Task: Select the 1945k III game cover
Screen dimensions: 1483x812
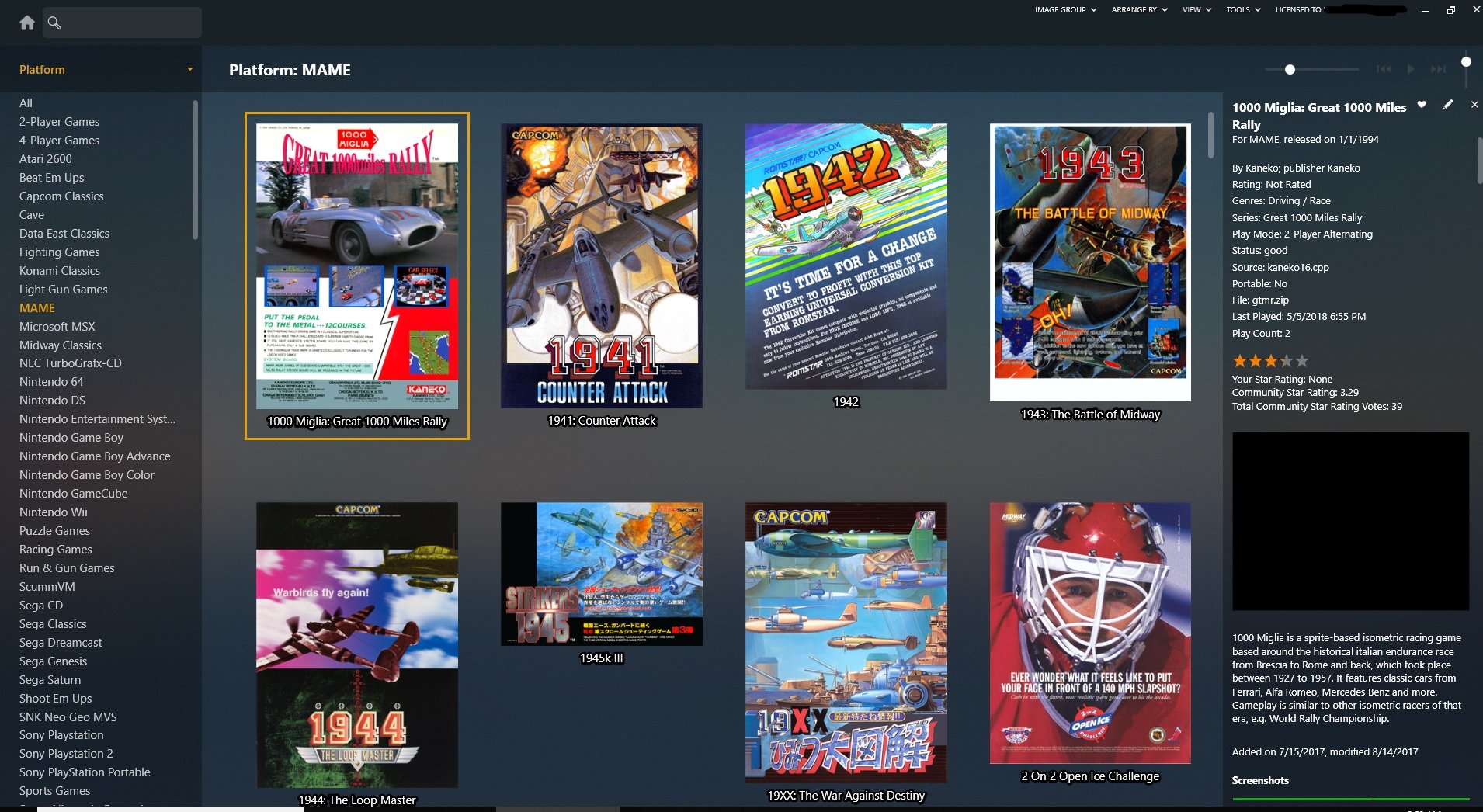Action: pyautogui.click(x=602, y=574)
